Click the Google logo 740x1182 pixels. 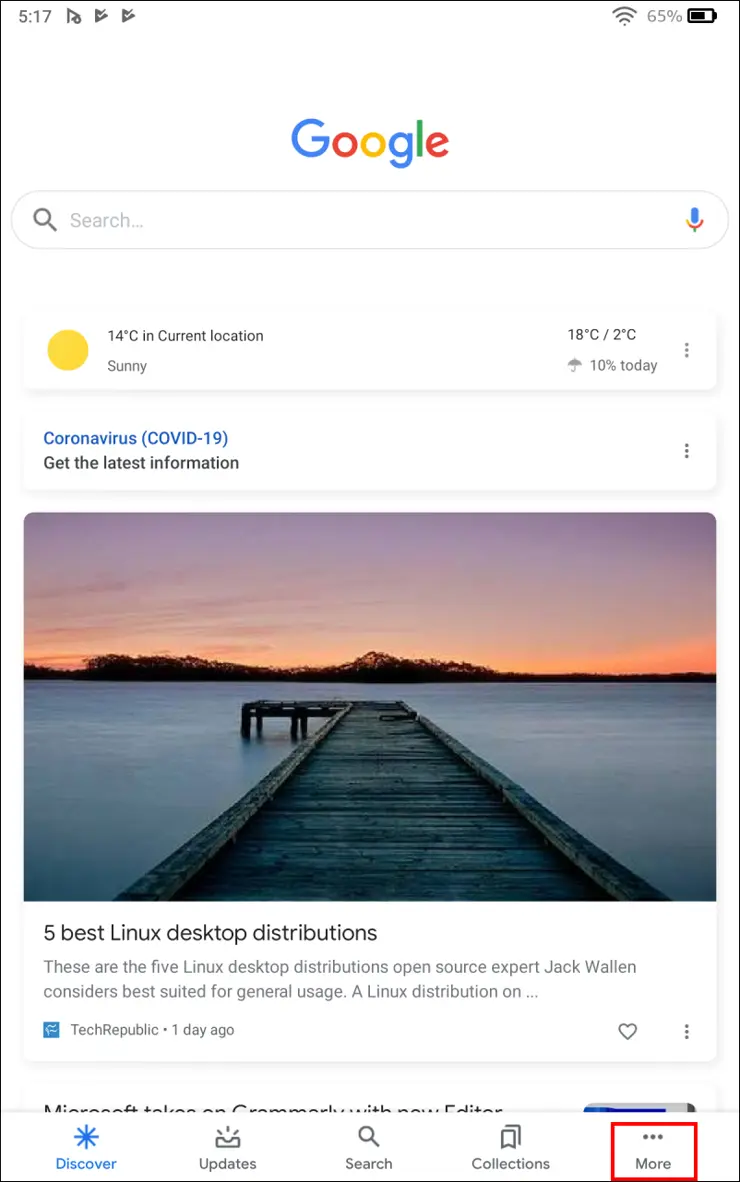[x=370, y=142]
